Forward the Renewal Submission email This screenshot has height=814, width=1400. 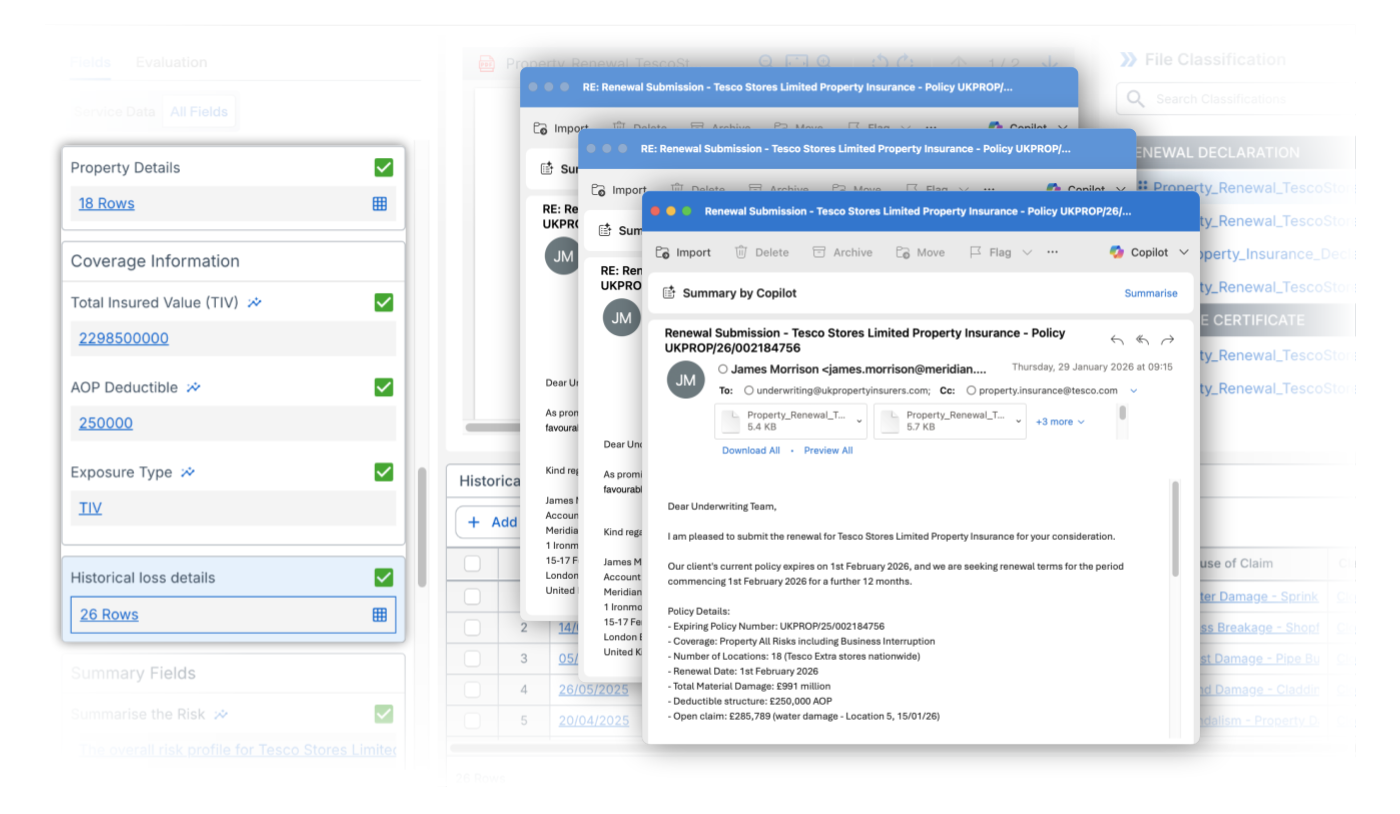(1167, 340)
